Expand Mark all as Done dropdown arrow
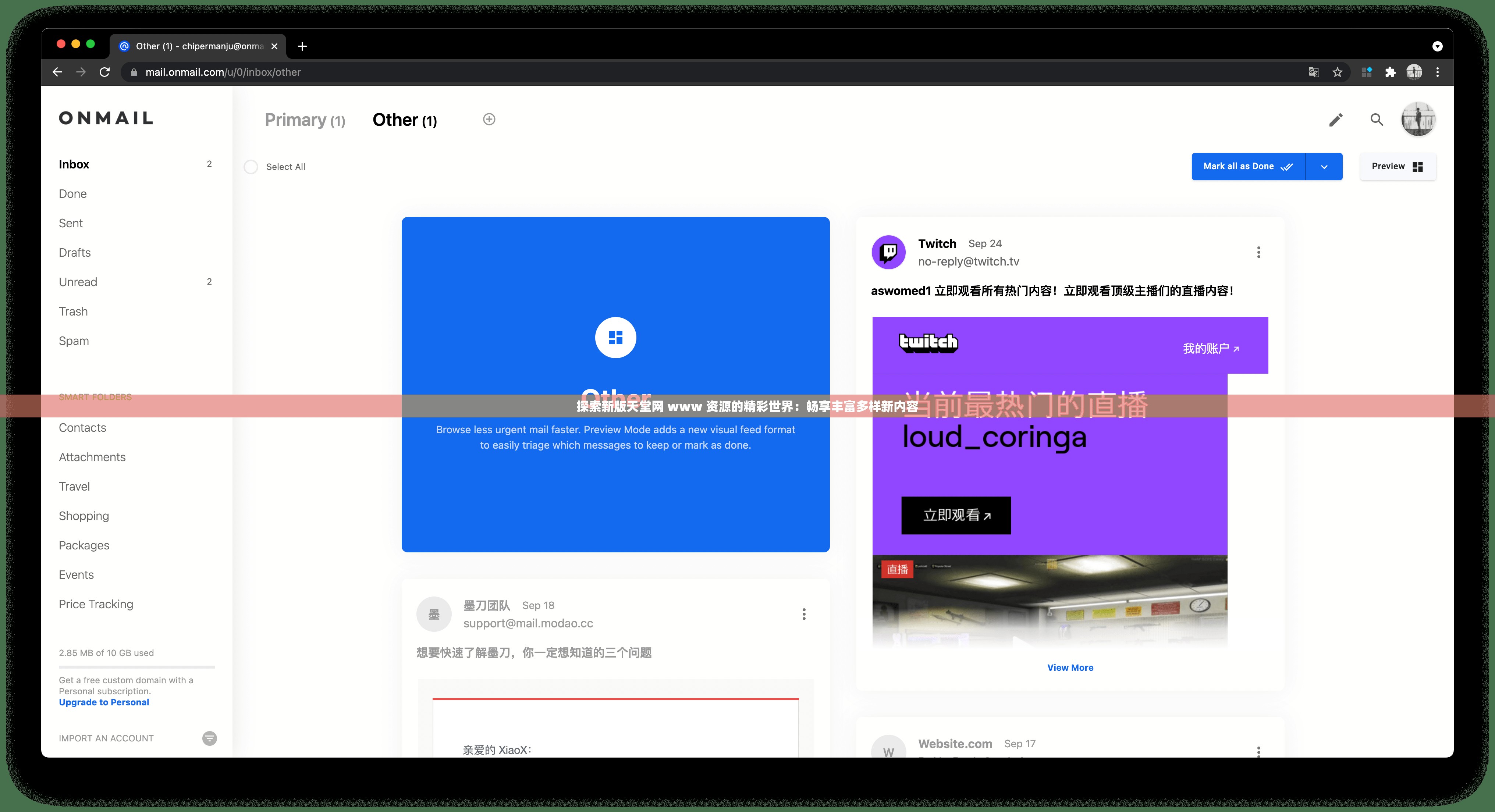This screenshot has height=812, width=1495. tap(1324, 167)
